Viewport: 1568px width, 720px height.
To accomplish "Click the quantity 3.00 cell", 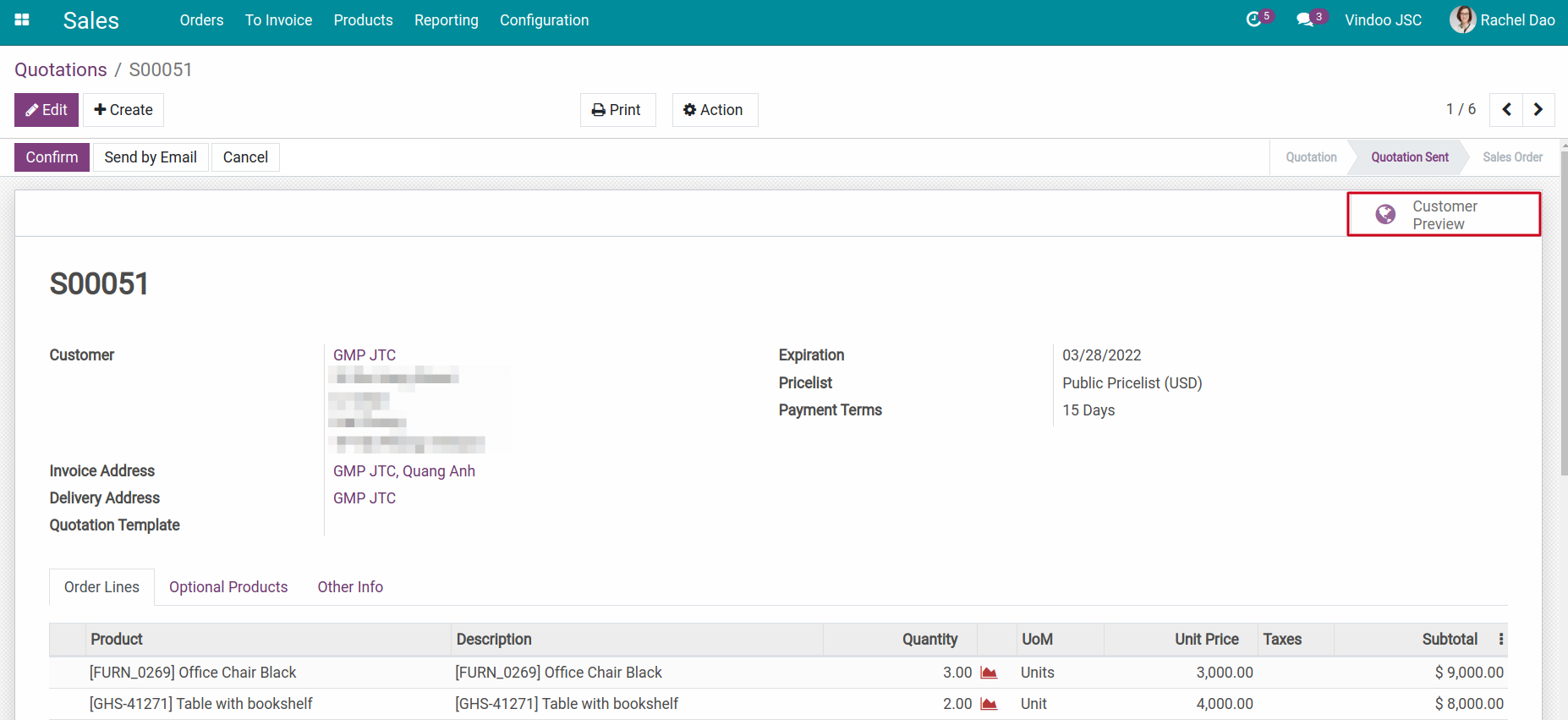I will (x=900, y=673).
